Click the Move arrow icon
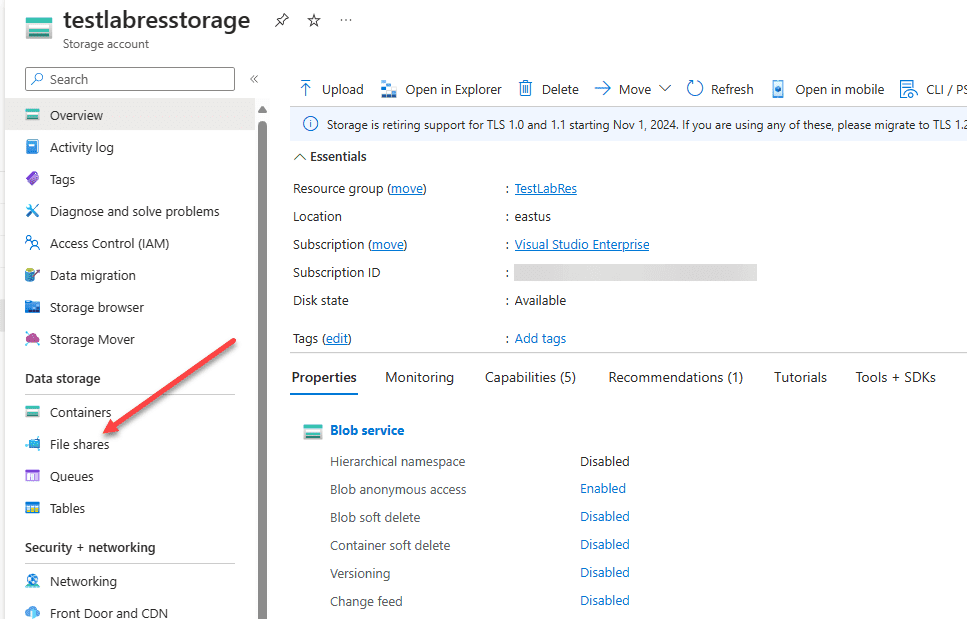The image size is (967, 619). pyautogui.click(x=603, y=89)
